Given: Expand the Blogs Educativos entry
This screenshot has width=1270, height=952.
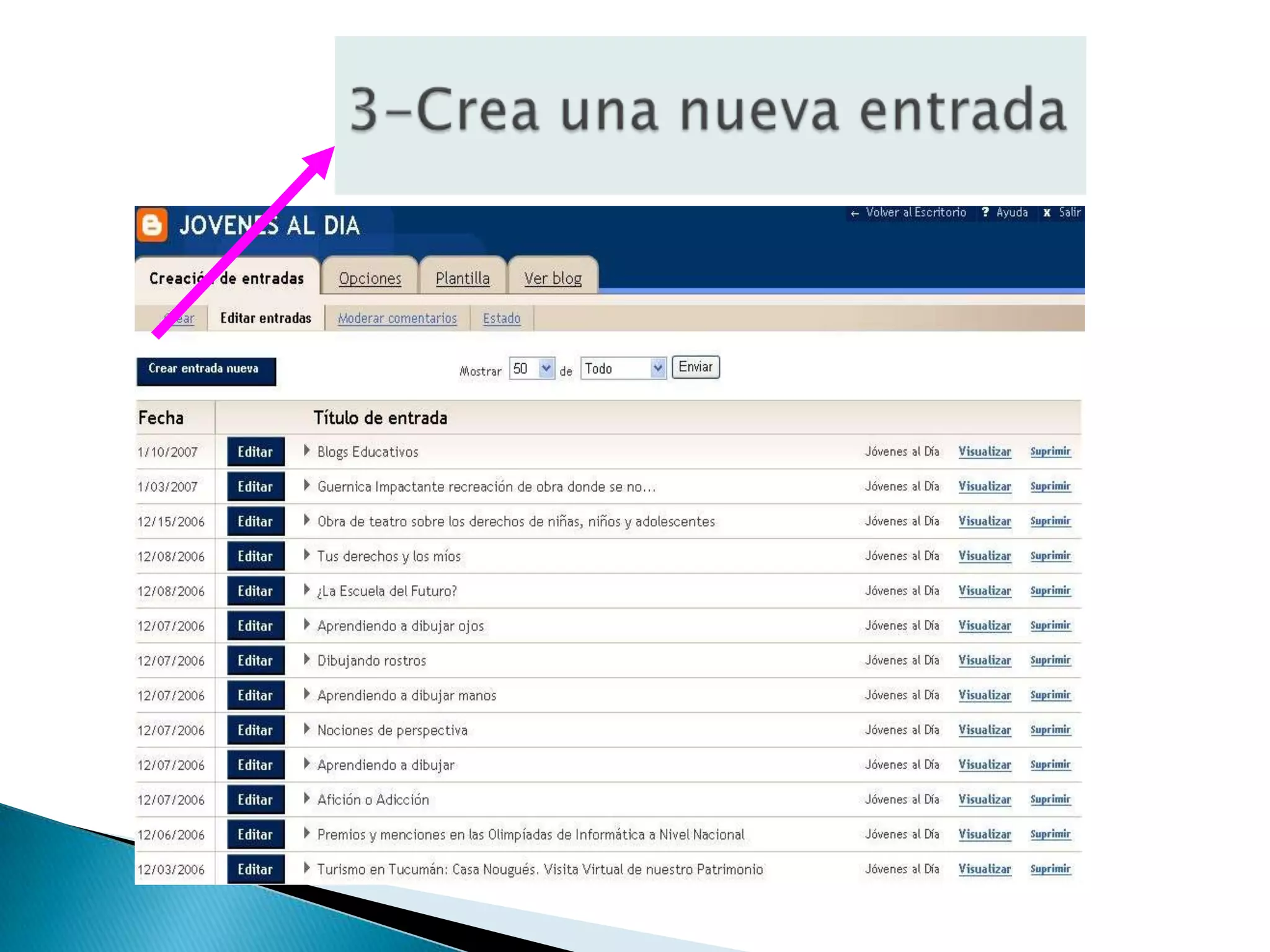Looking at the screenshot, I should pos(306,451).
